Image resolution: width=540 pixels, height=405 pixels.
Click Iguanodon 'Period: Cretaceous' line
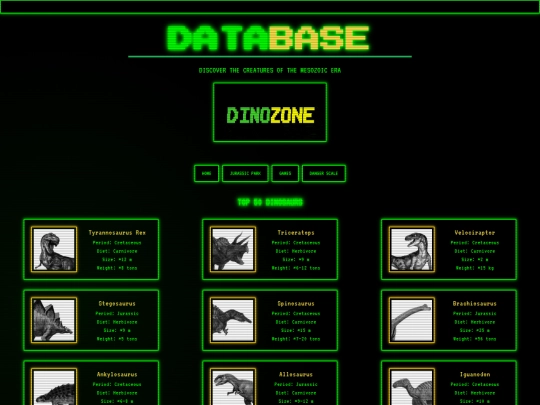475,384
